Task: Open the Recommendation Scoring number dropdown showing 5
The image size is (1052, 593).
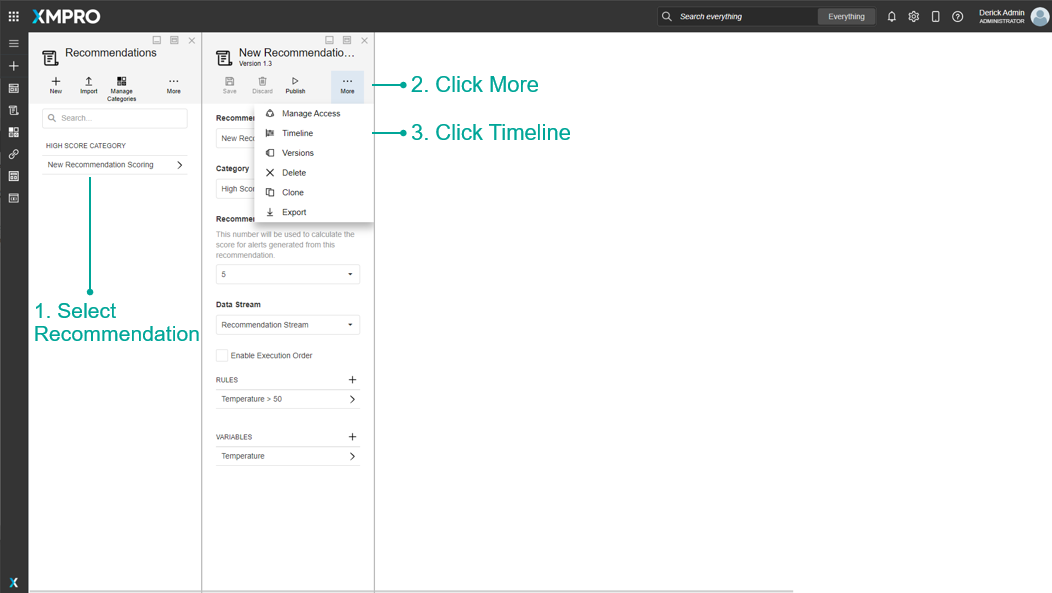Action: click(x=287, y=273)
